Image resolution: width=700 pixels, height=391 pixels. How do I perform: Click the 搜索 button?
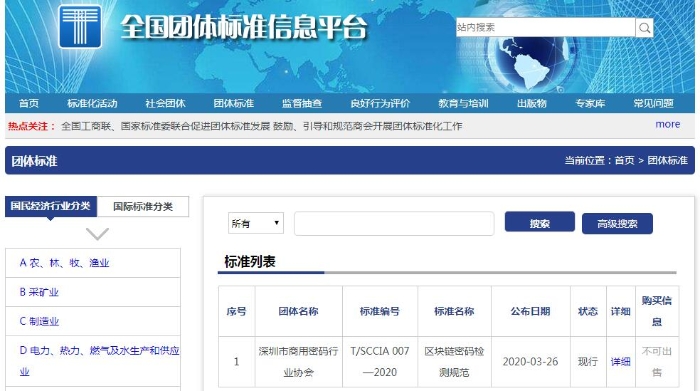click(539, 222)
